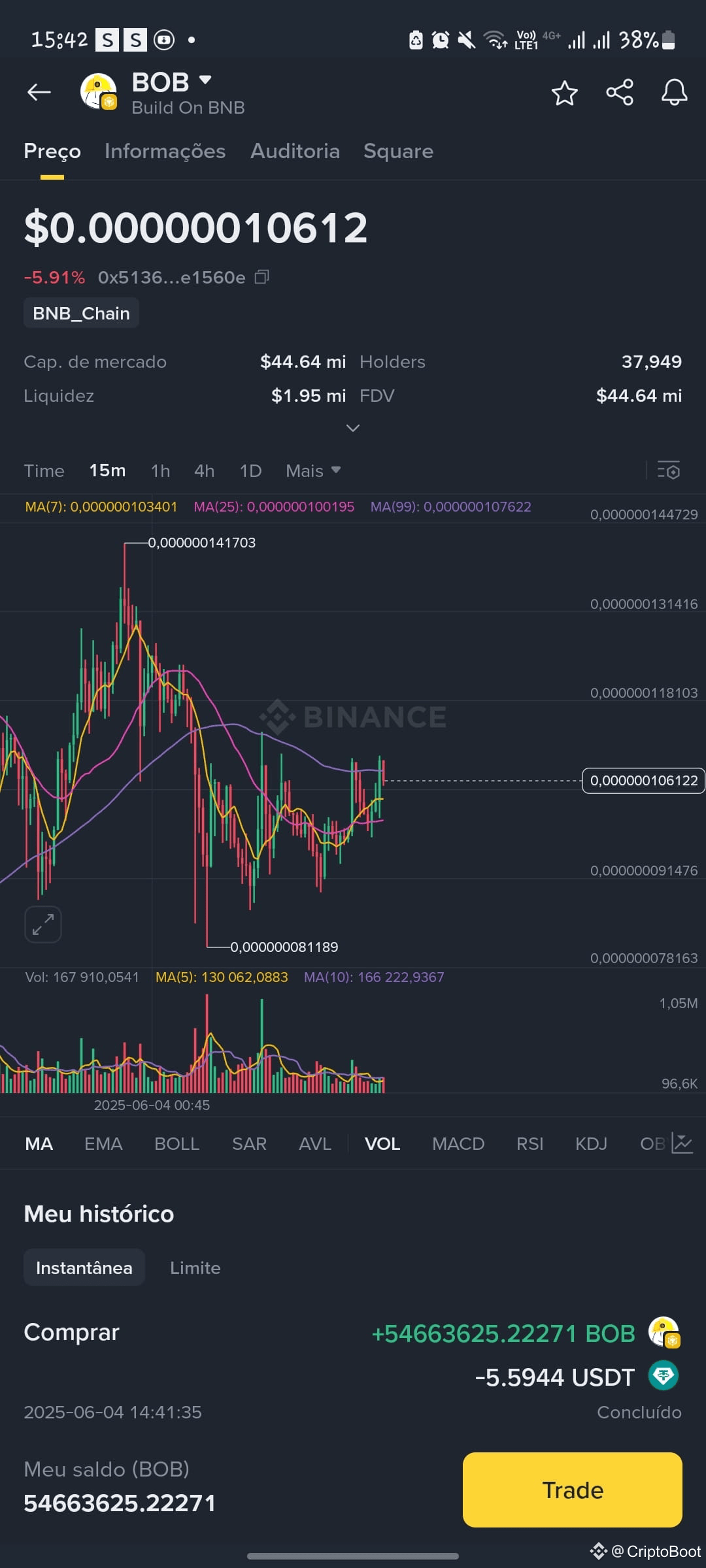
Task: Tap the candlestick chart high 0,000000141703 label
Action: (x=202, y=542)
